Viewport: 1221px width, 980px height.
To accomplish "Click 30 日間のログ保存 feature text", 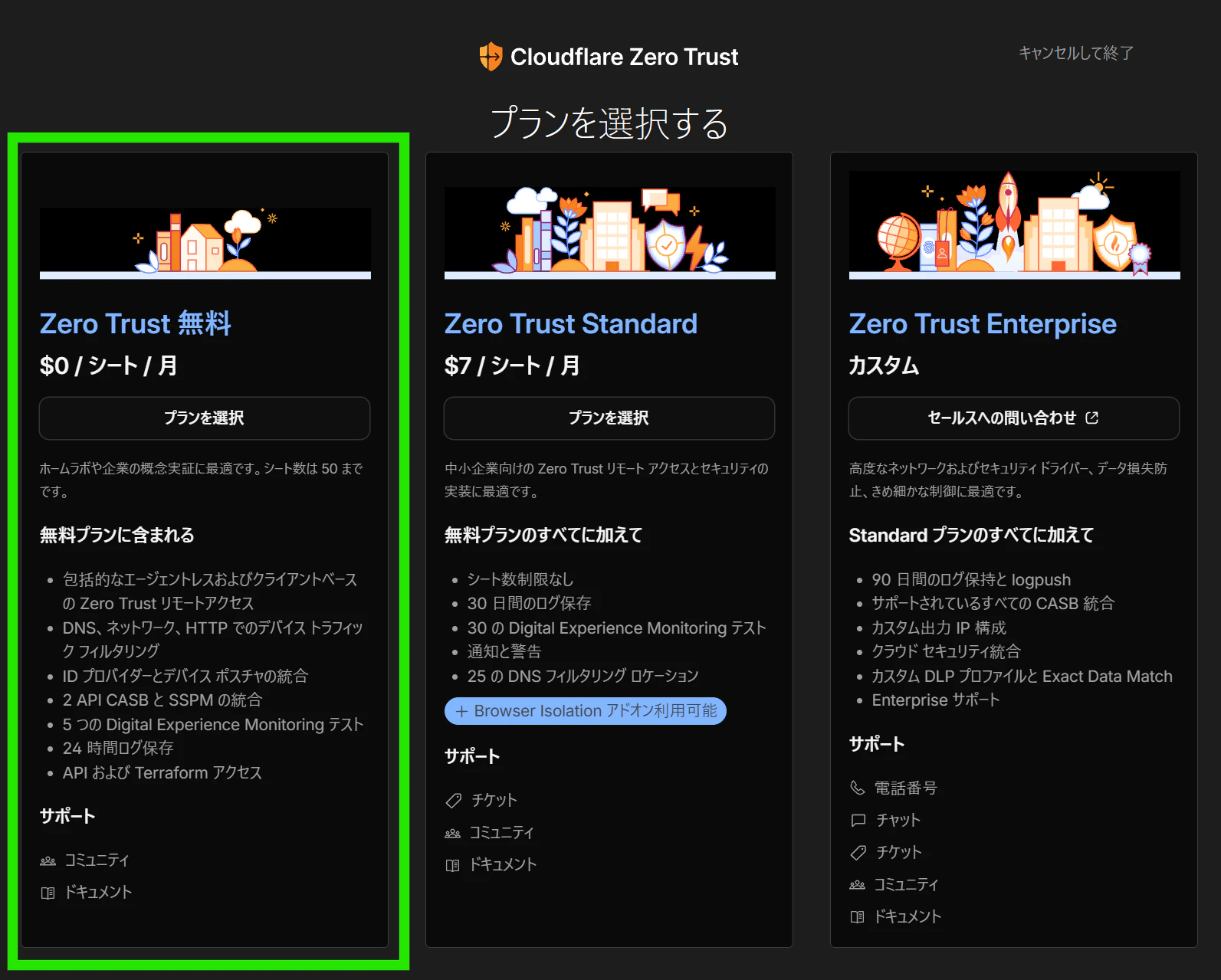I will pyautogui.click(x=530, y=604).
